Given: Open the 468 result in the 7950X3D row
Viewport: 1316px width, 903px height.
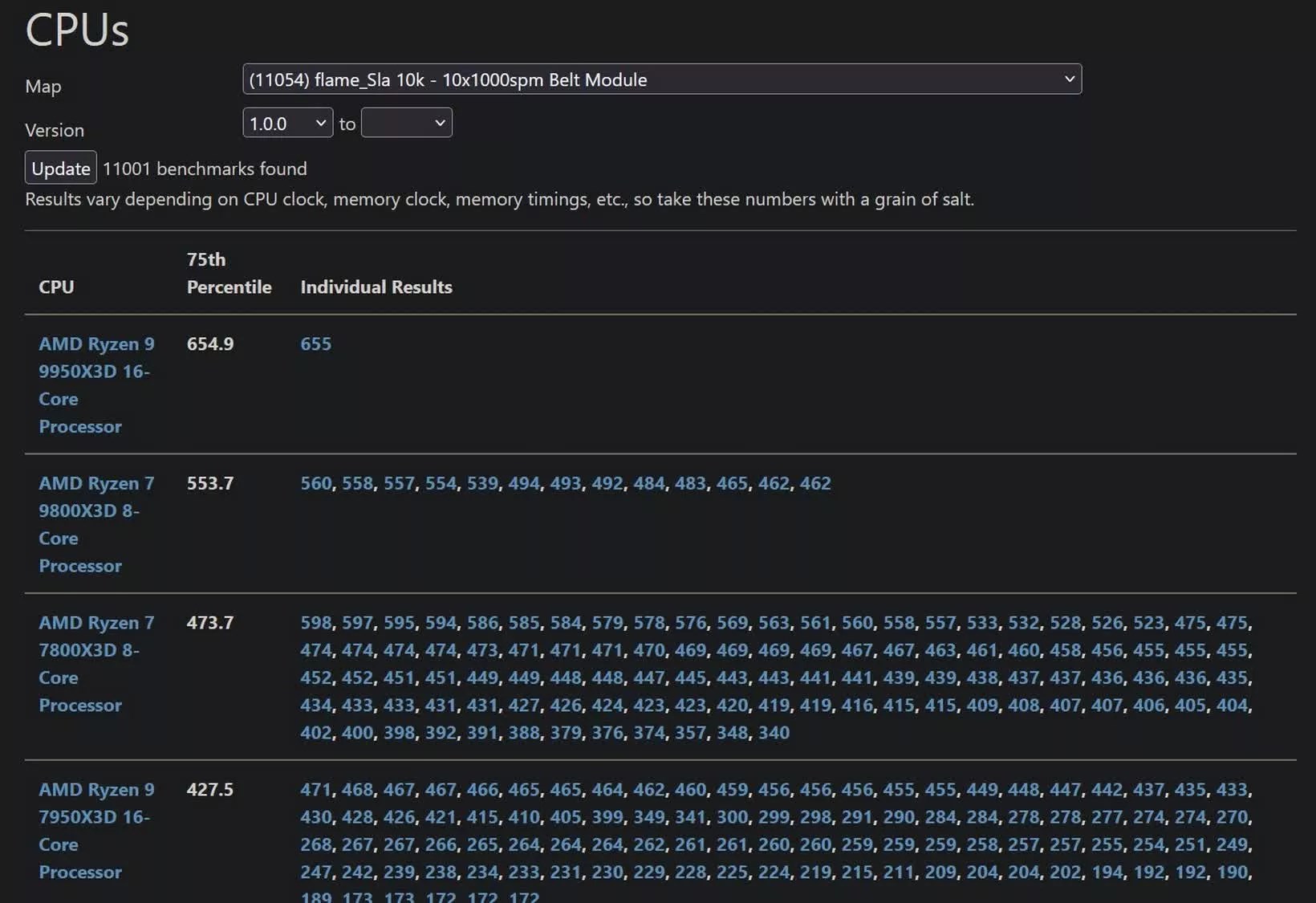Looking at the screenshot, I should click(x=357, y=790).
